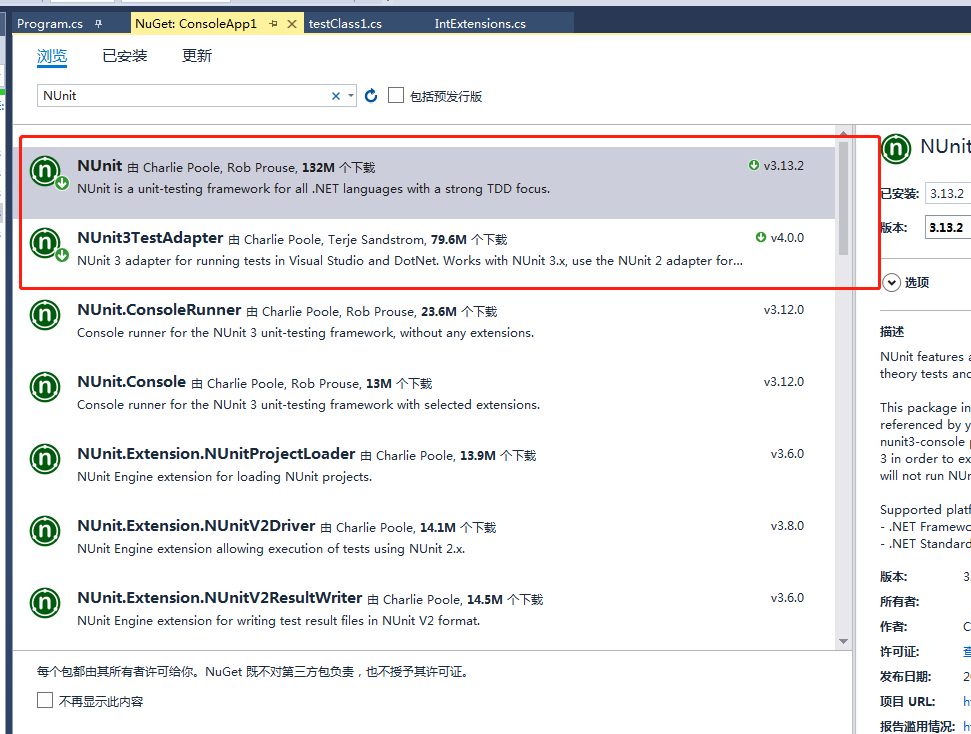Click the 项目 URL label
This screenshot has height=734, width=971.
[907, 702]
